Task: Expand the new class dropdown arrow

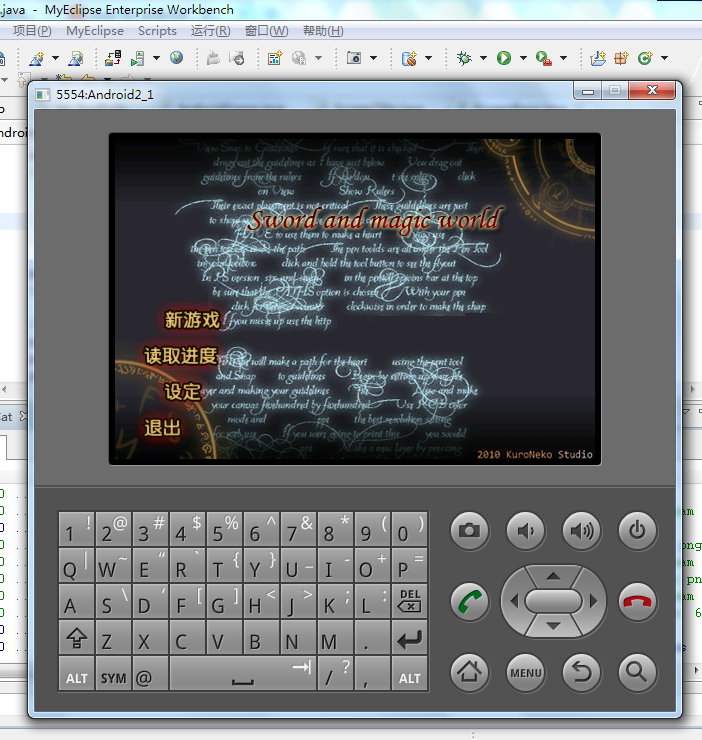Action: [664, 58]
